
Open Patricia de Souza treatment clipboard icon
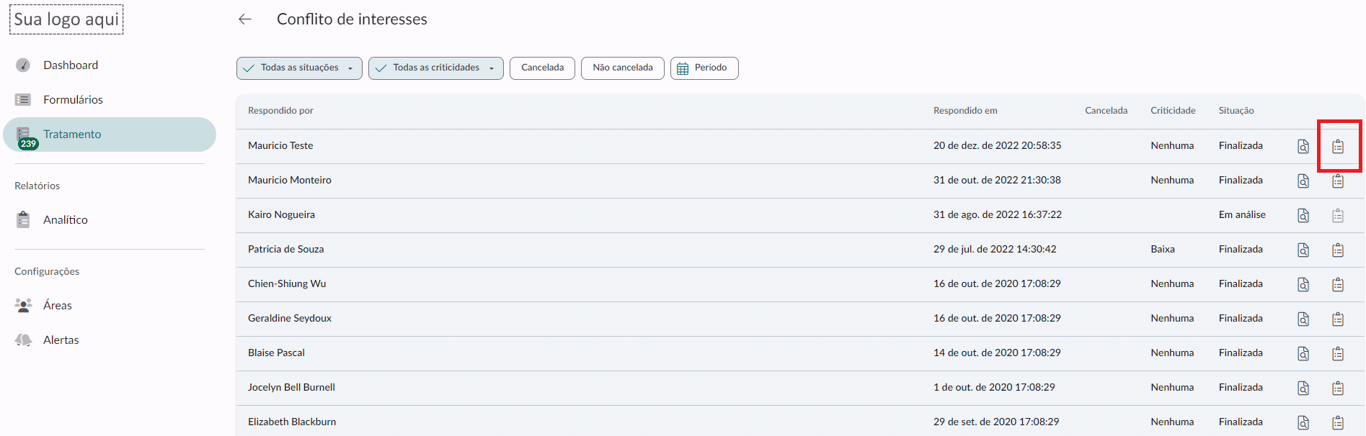(1338, 250)
